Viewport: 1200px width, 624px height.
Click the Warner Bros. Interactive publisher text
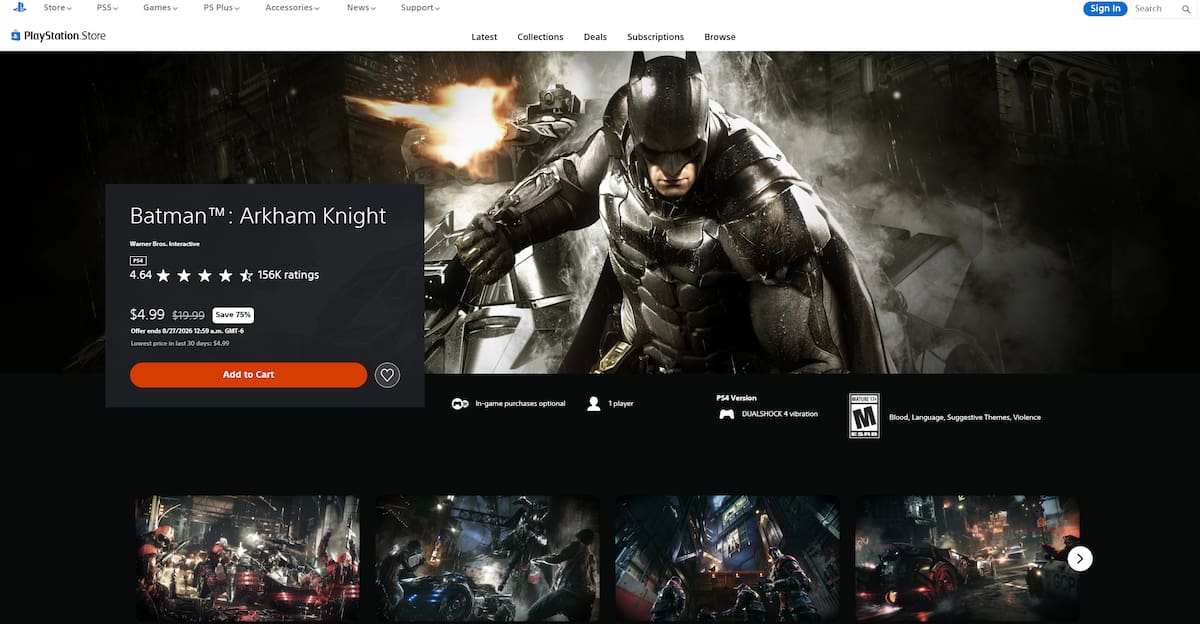click(x=164, y=244)
